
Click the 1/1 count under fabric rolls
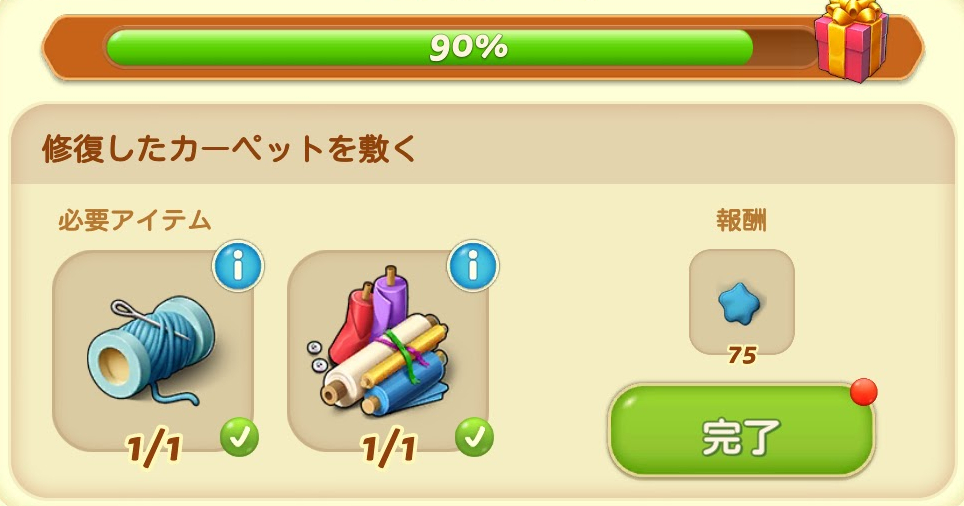pyautogui.click(x=389, y=448)
